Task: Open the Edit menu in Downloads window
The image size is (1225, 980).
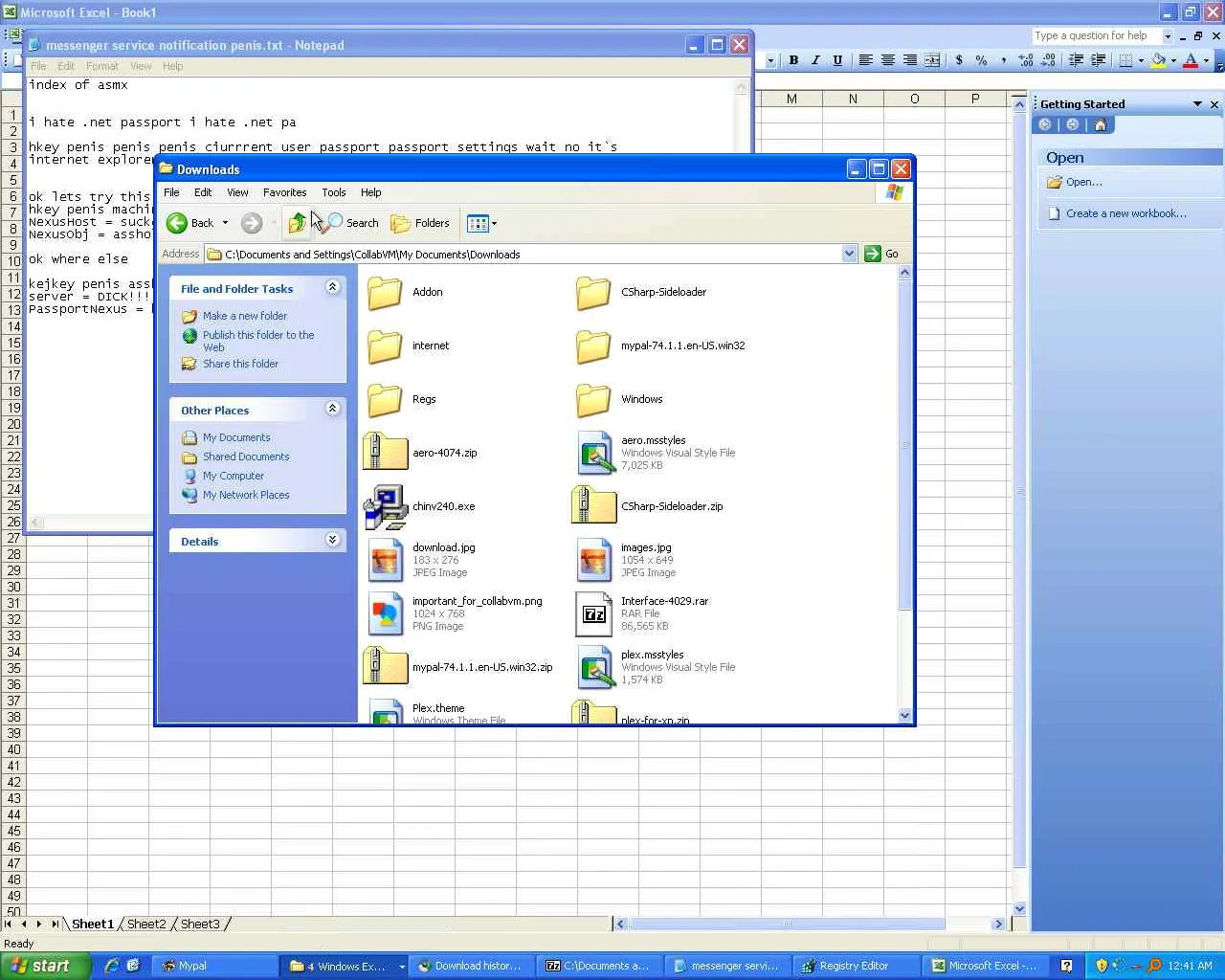Action: (x=203, y=192)
